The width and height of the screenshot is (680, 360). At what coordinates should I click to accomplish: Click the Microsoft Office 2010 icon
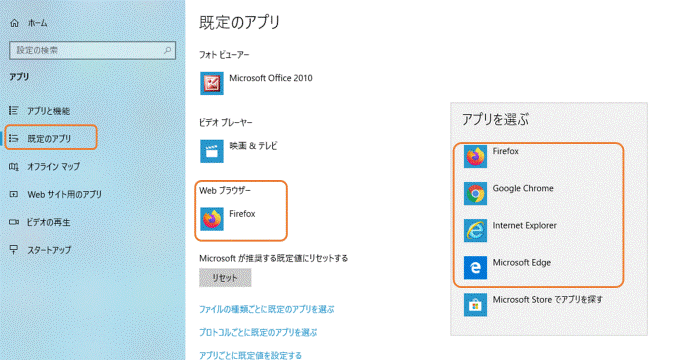pyautogui.click(x=212, y=83)
